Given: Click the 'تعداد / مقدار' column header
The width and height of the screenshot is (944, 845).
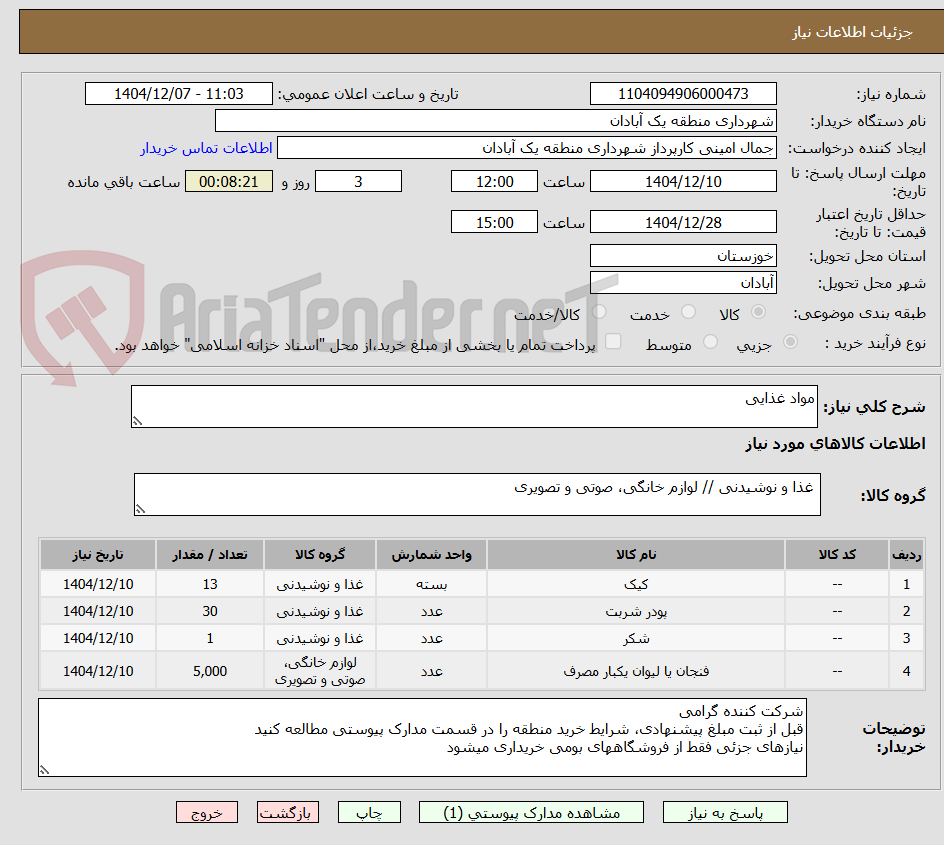Looking at the screenshot, I should [210, 554].
